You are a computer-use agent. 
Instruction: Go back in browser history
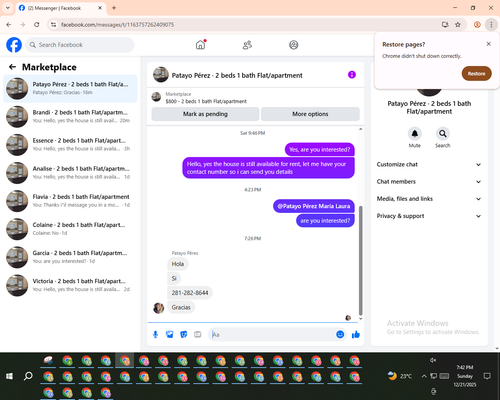point(9,24)
